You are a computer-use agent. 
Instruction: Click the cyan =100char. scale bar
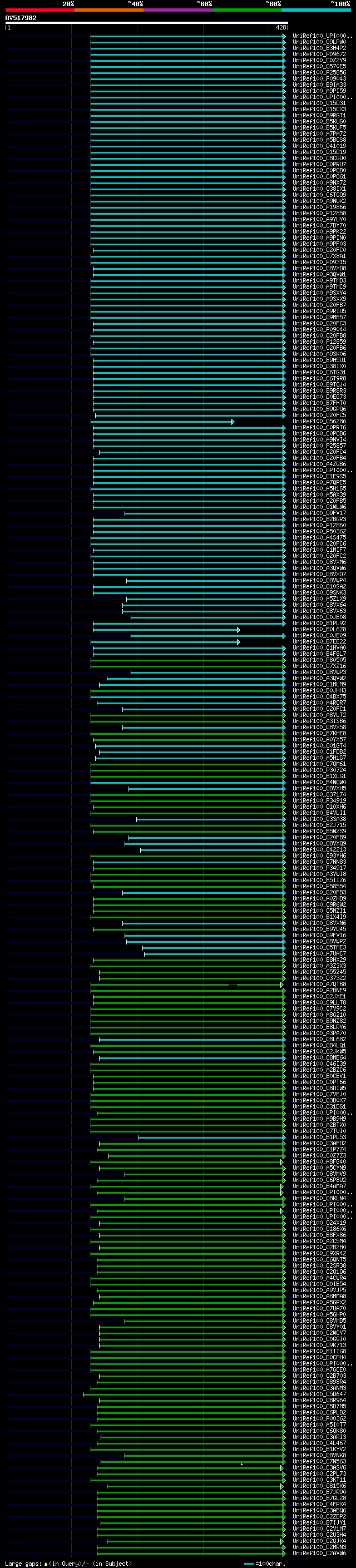(249, 1564)
